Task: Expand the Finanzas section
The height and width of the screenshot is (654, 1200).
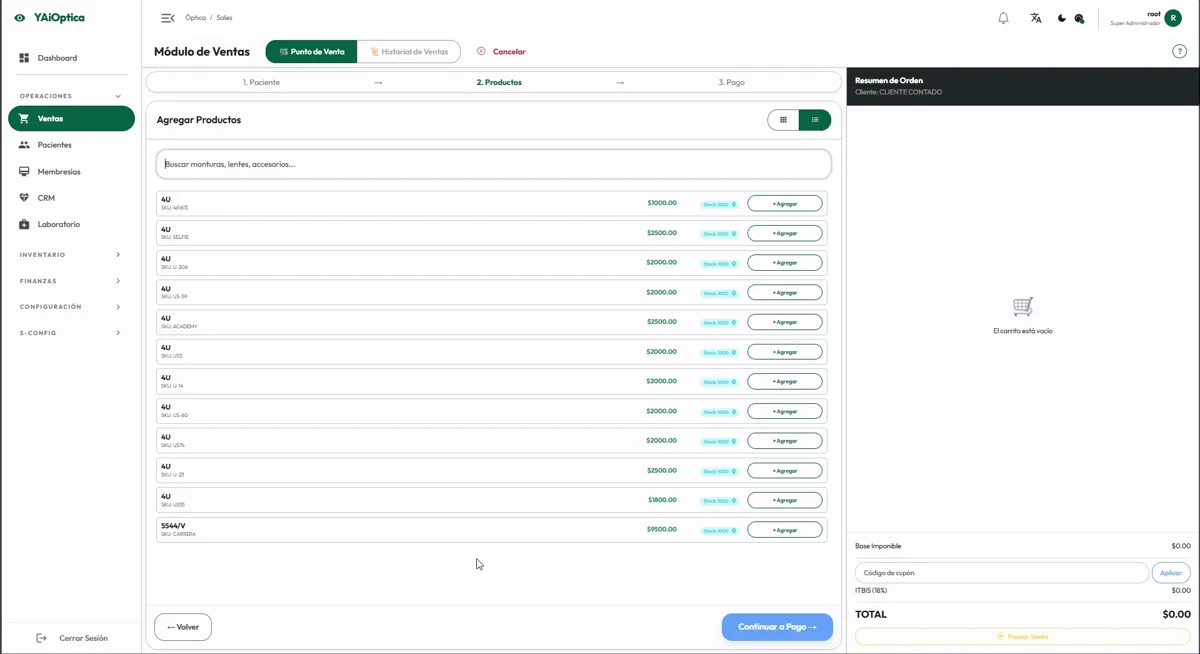Action: 70,281
